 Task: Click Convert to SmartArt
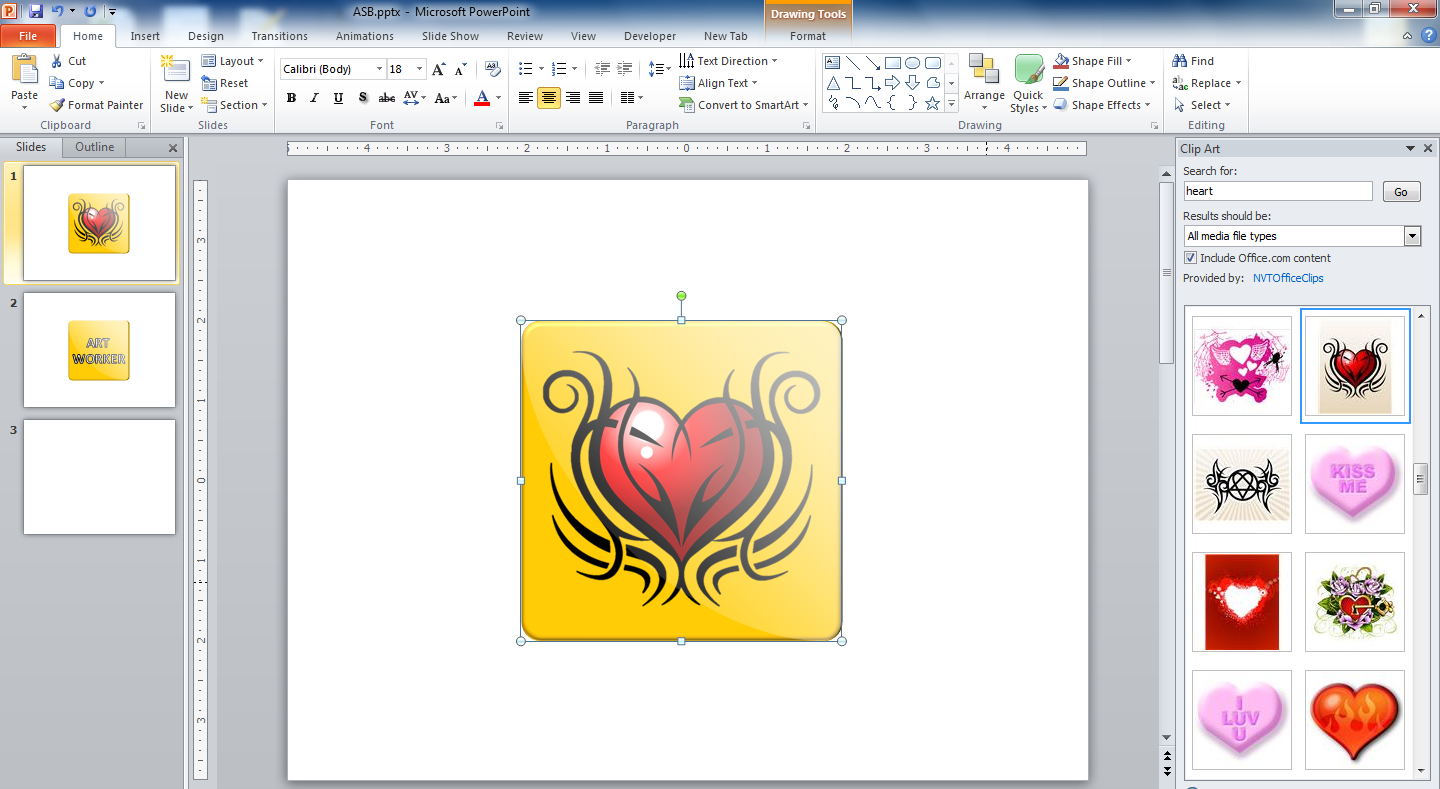(x=743, y=105)
